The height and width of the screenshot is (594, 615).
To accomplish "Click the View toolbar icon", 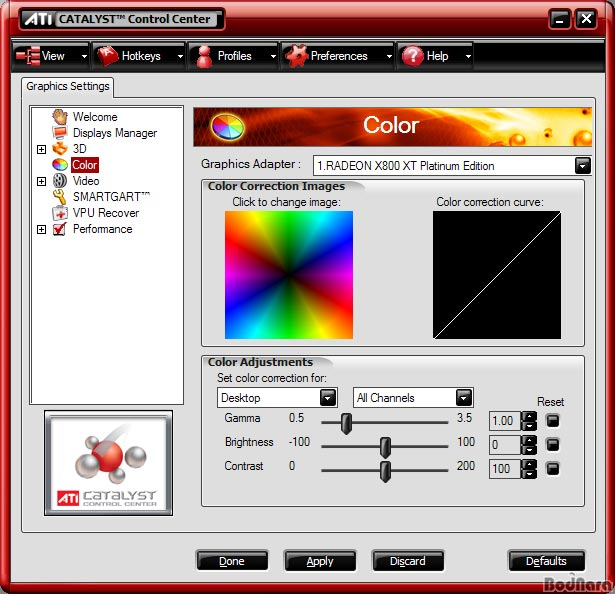I will coord(27,56).
